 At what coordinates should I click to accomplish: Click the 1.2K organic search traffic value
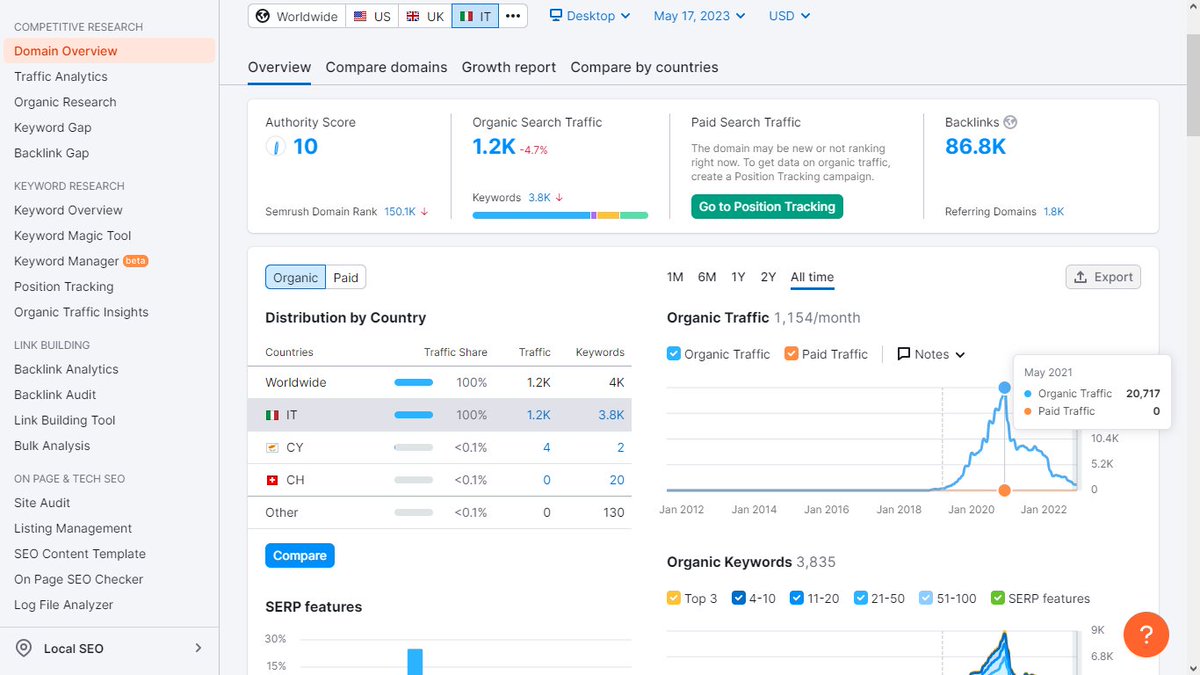pyautogui.click(x=494, y=147)
